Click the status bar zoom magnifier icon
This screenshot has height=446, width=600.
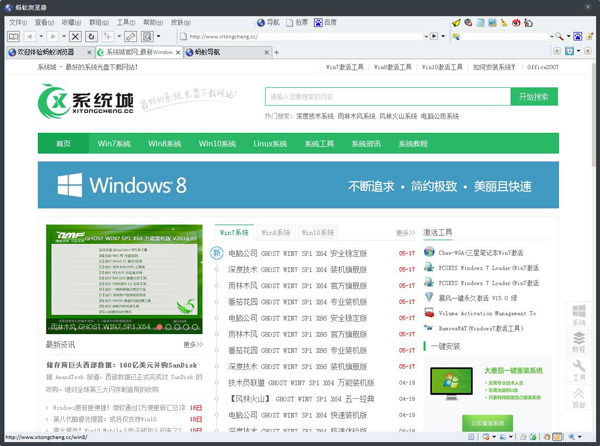point(571,437)
